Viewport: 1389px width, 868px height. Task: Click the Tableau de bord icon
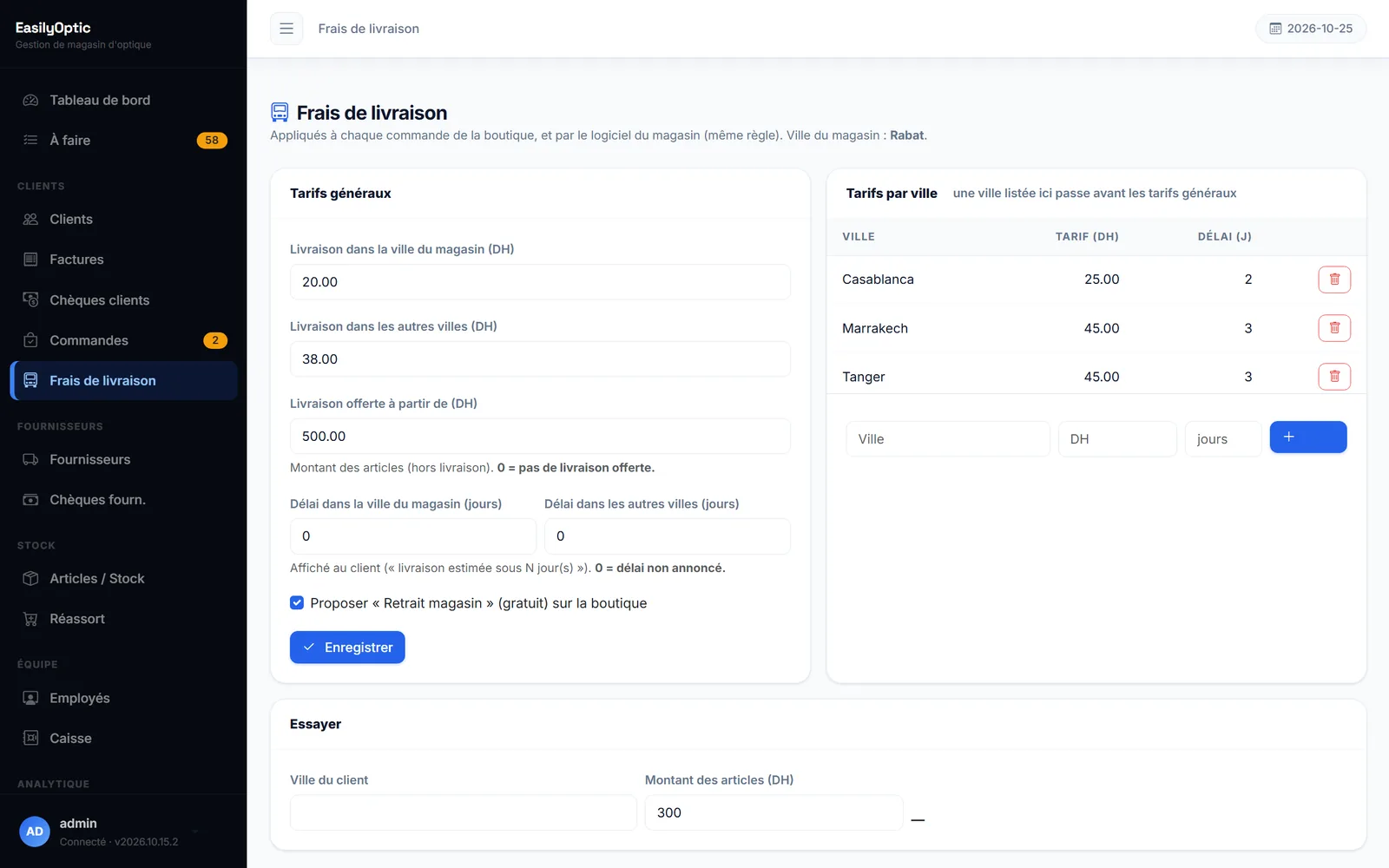tap(30, 100)
